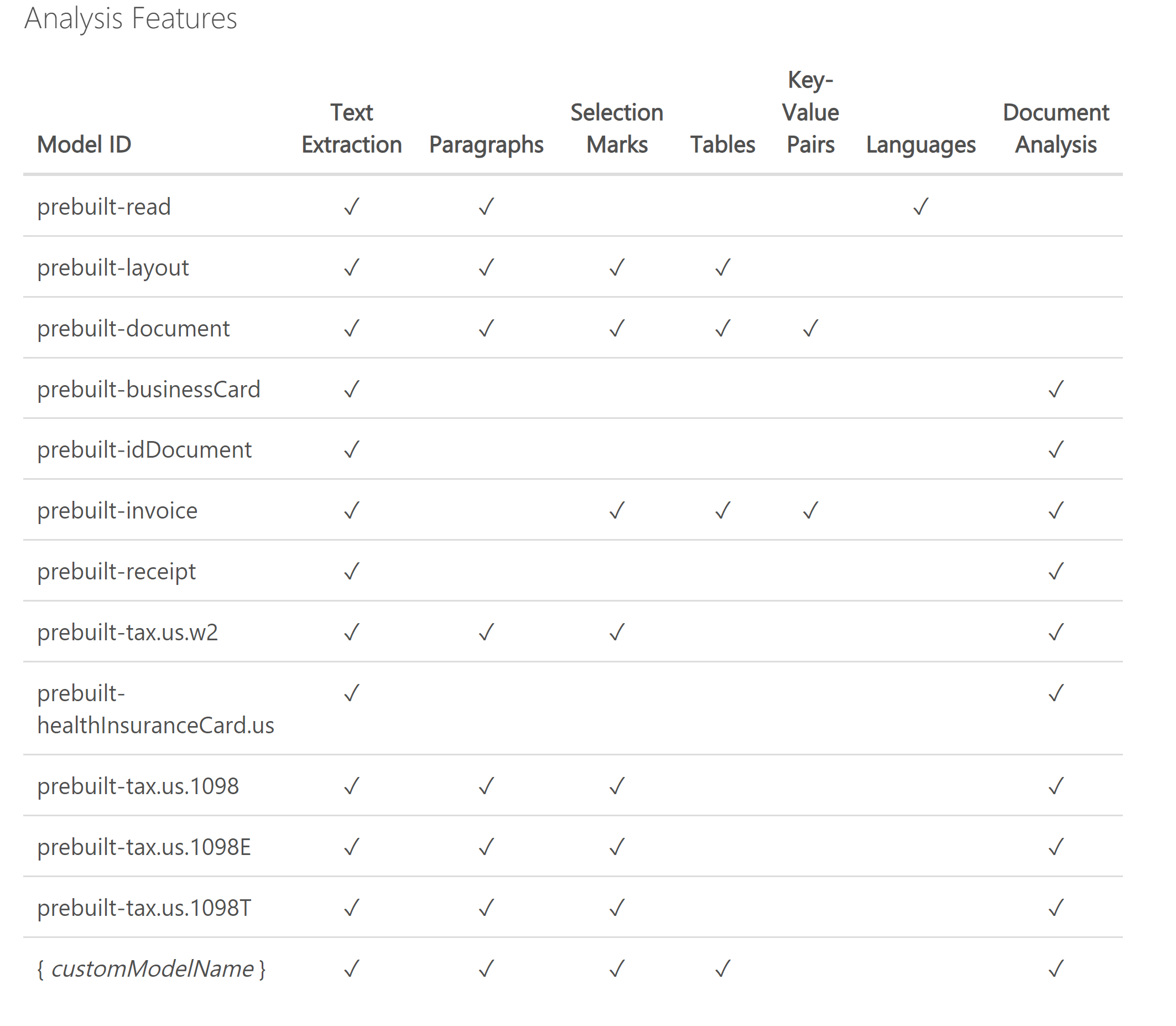Click Selection Marks checkmark for prebuilt-invoice
Screen dimensions: 1176x1026
[617, 510]
